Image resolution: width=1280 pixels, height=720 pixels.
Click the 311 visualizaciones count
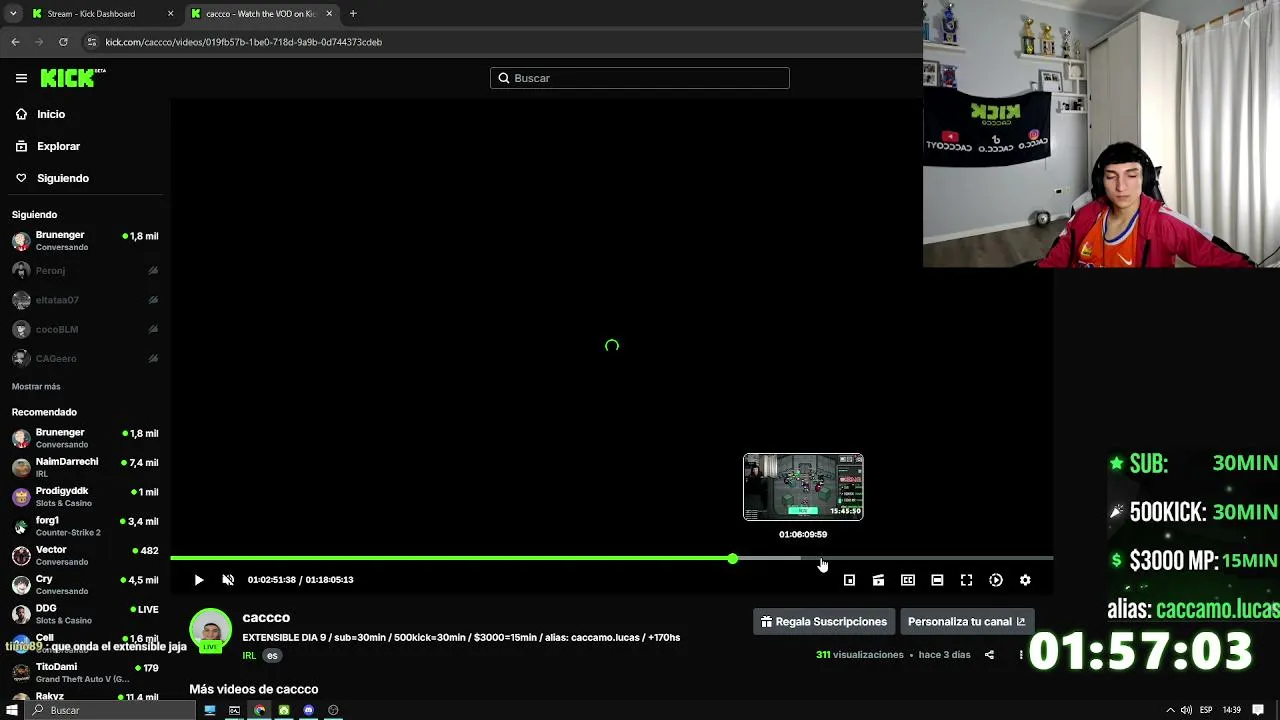[x=860, y=655]
